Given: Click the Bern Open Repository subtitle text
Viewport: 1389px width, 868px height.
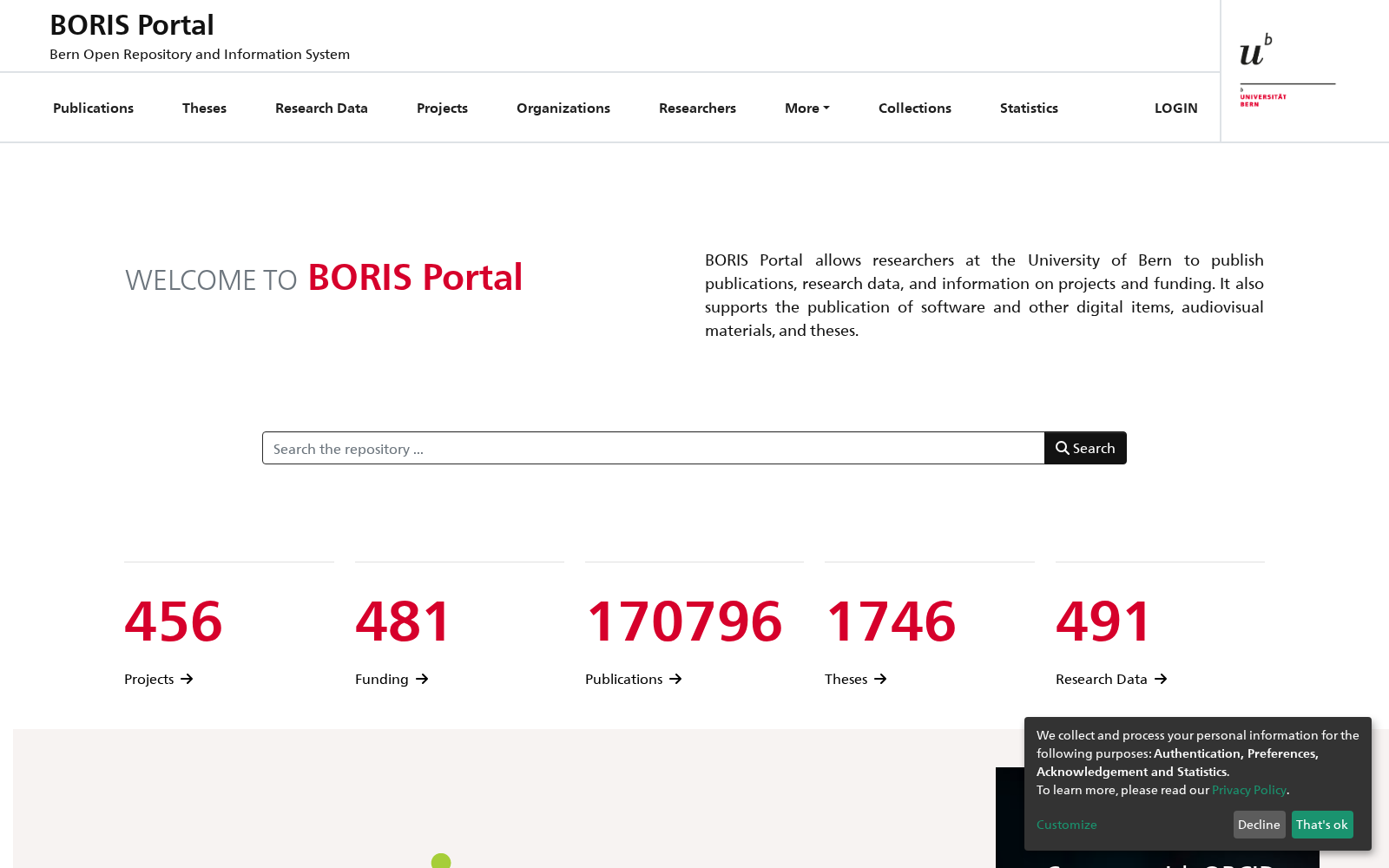Looking at the screenshot, I should click(x=200, y=54).
